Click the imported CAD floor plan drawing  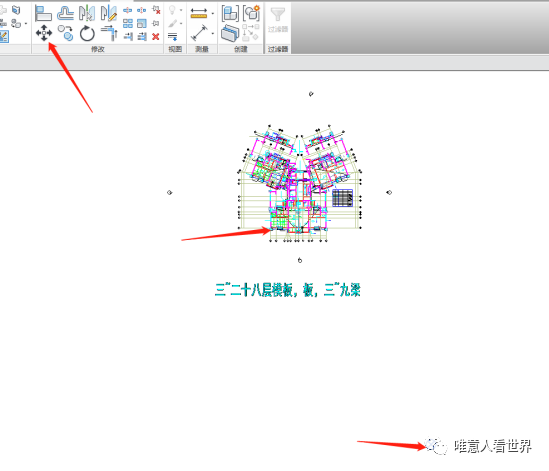click(x=300, y=183)
